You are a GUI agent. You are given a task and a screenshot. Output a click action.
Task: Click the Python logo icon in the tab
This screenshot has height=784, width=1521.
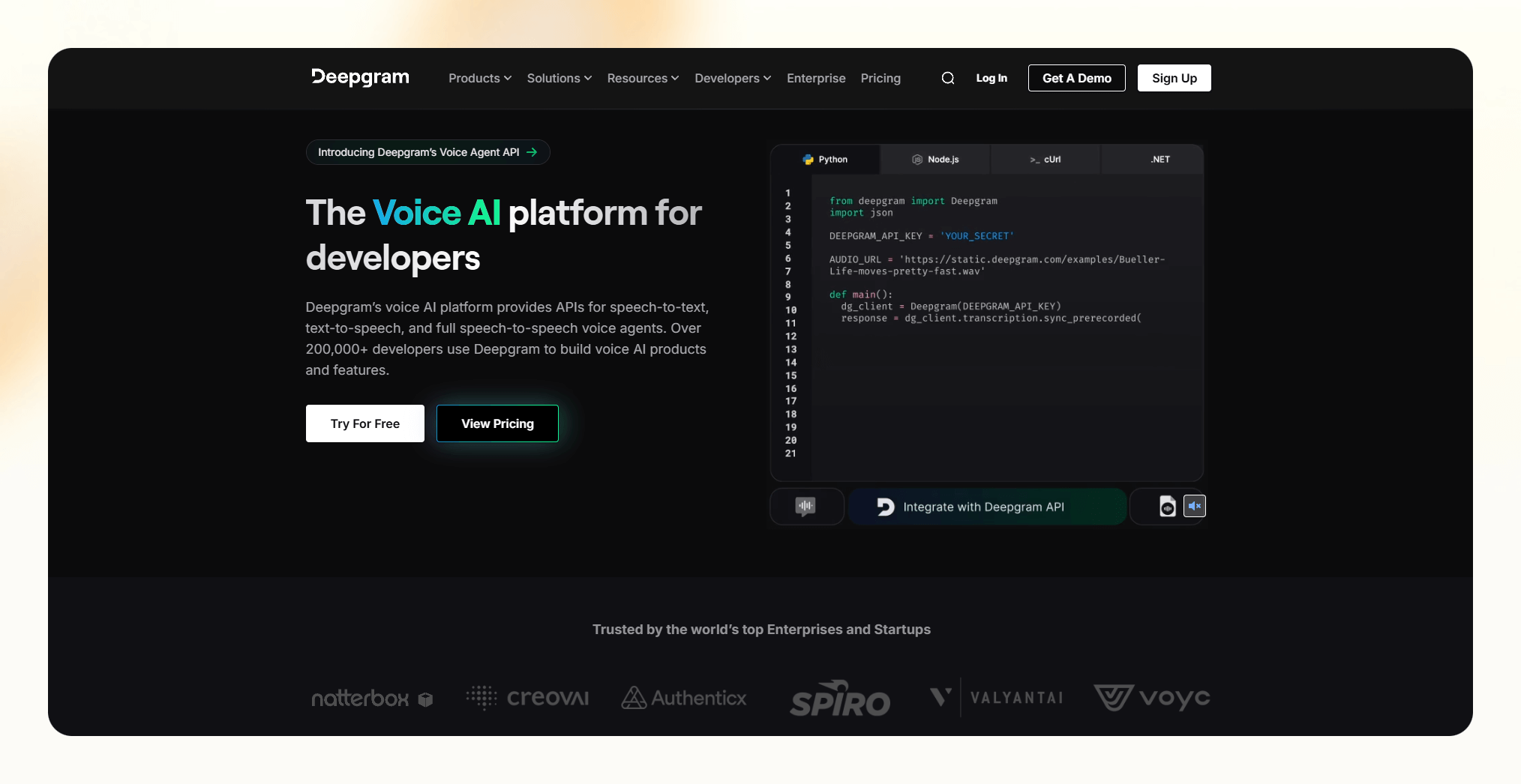click(x=808, y=160)
